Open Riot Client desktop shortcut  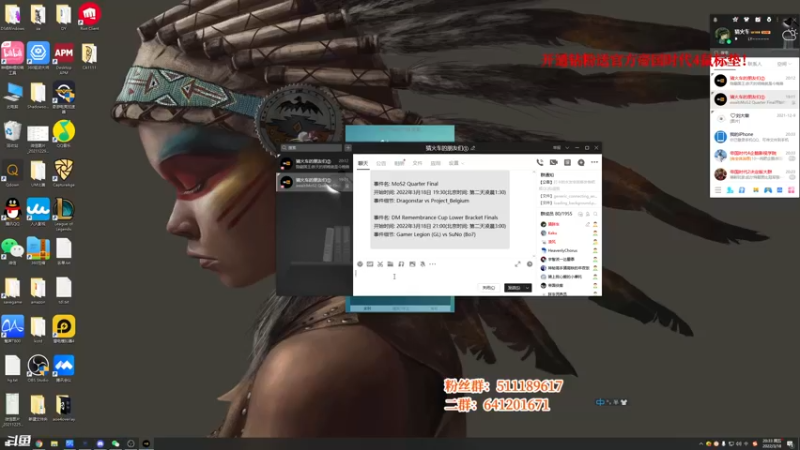coord(89,16)
